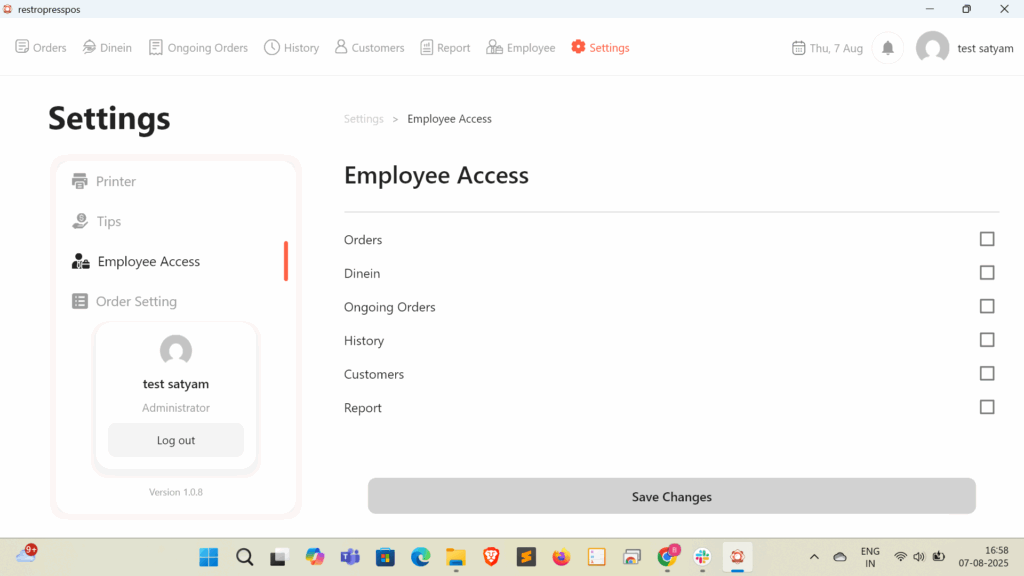Screen dimensions: 1024x576
Task: Launch Firefox from the taskbar
Action: 560,557
